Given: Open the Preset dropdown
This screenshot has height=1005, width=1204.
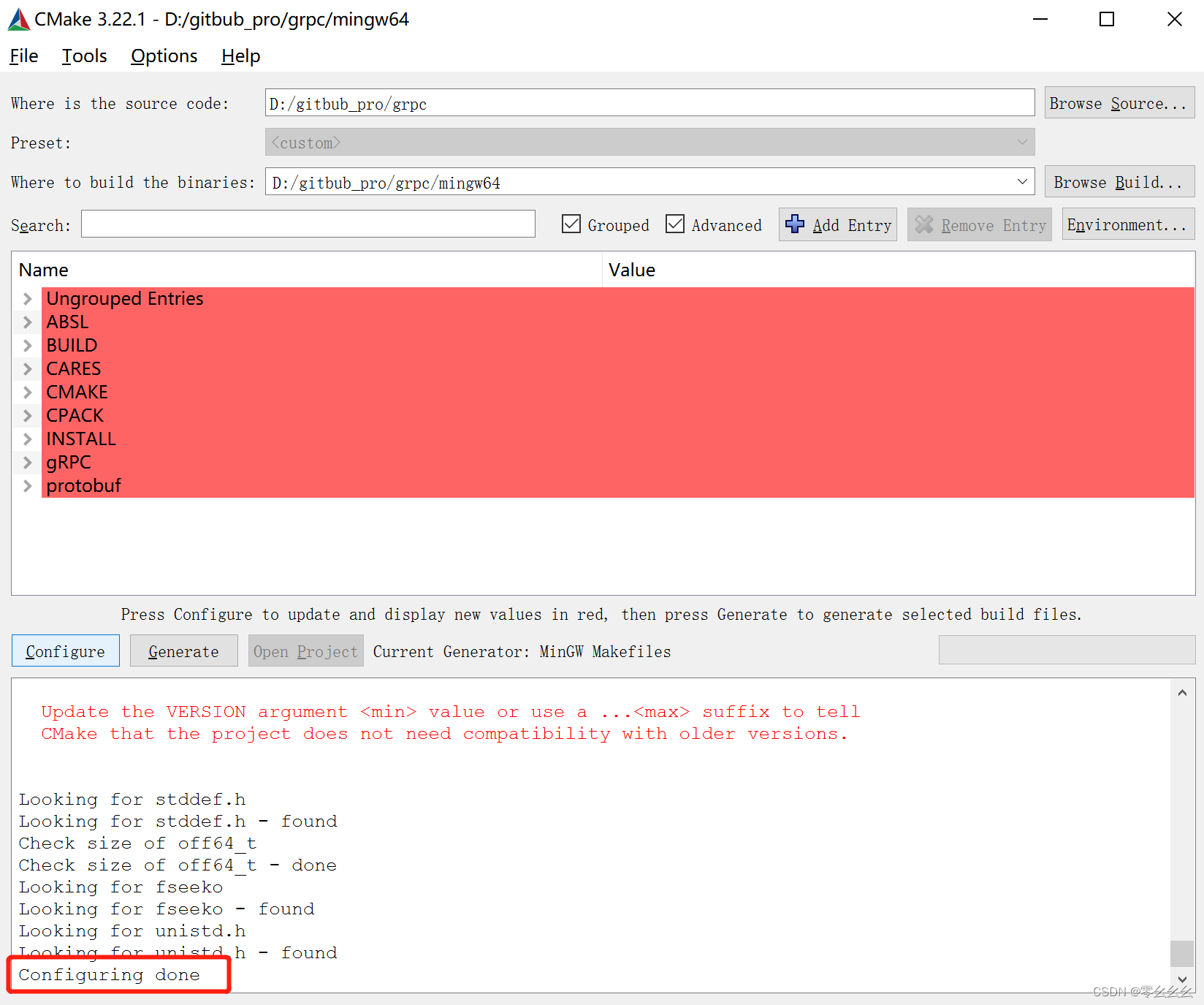Looking at the screenshot, I should click(1022, 142).
